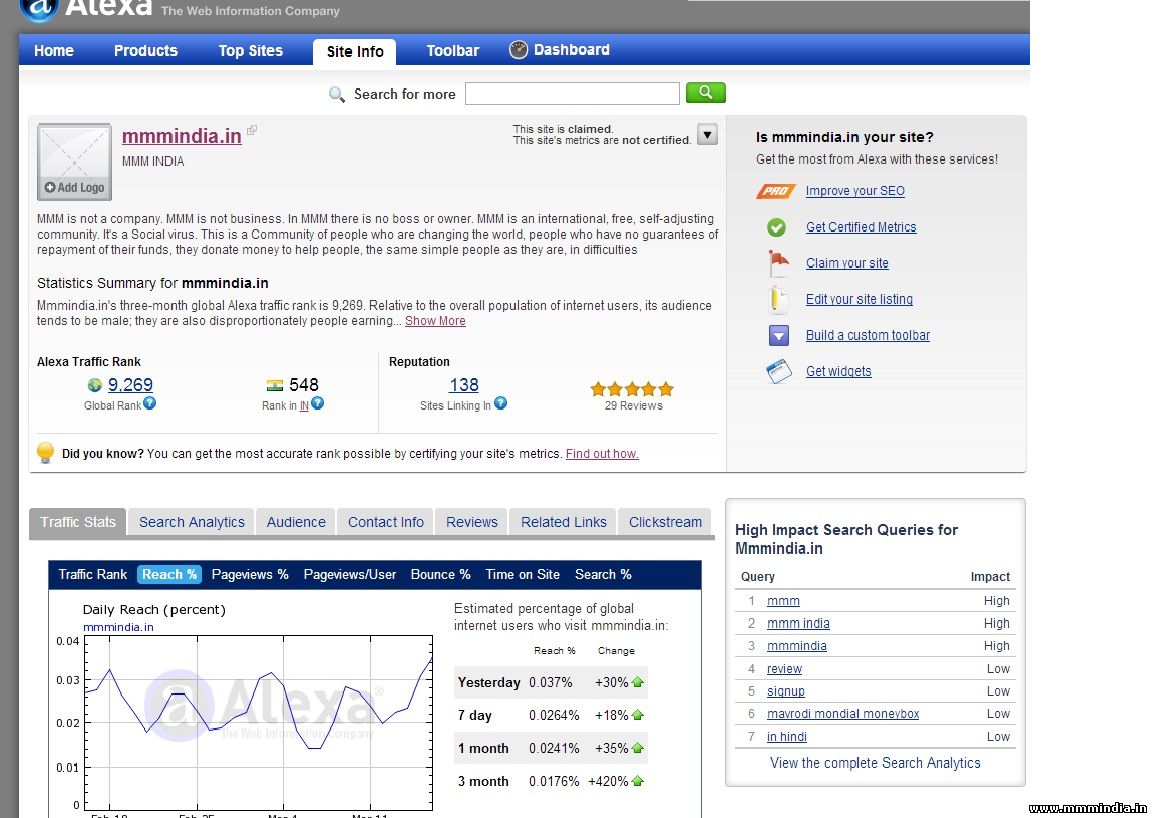1152x818 pixels.
Task: Open the claimed status dropdown arrow
Action: point(707,135)
